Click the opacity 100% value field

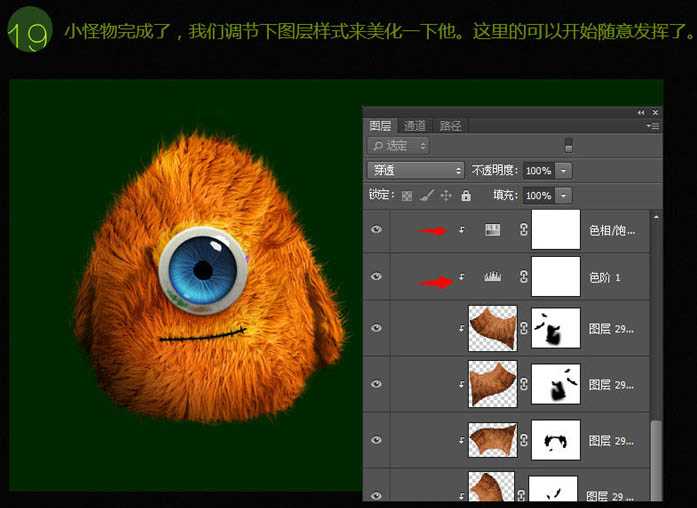point(538,171)
